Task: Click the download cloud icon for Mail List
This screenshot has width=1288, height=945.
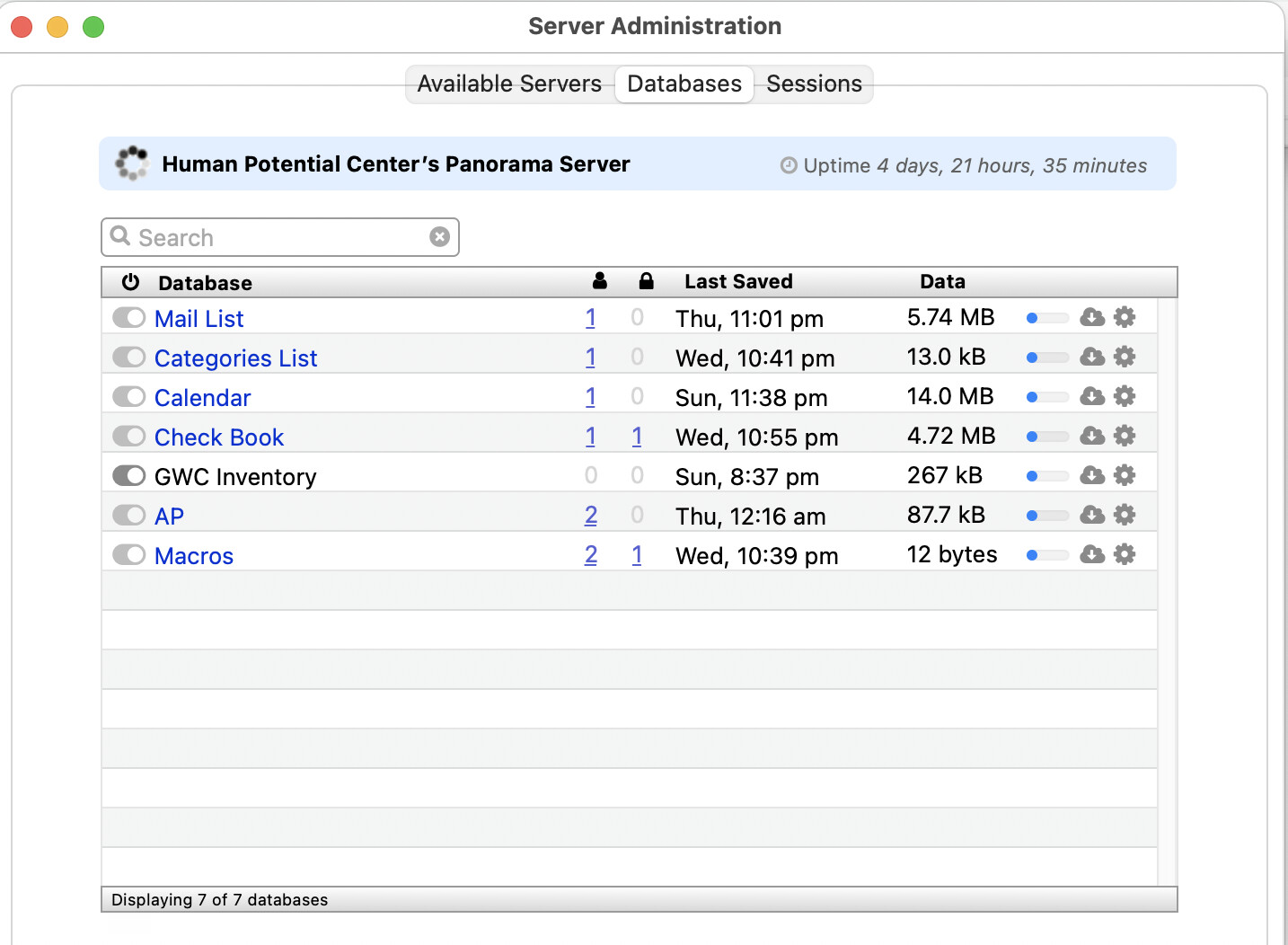Action: [x=1091, y=317]
